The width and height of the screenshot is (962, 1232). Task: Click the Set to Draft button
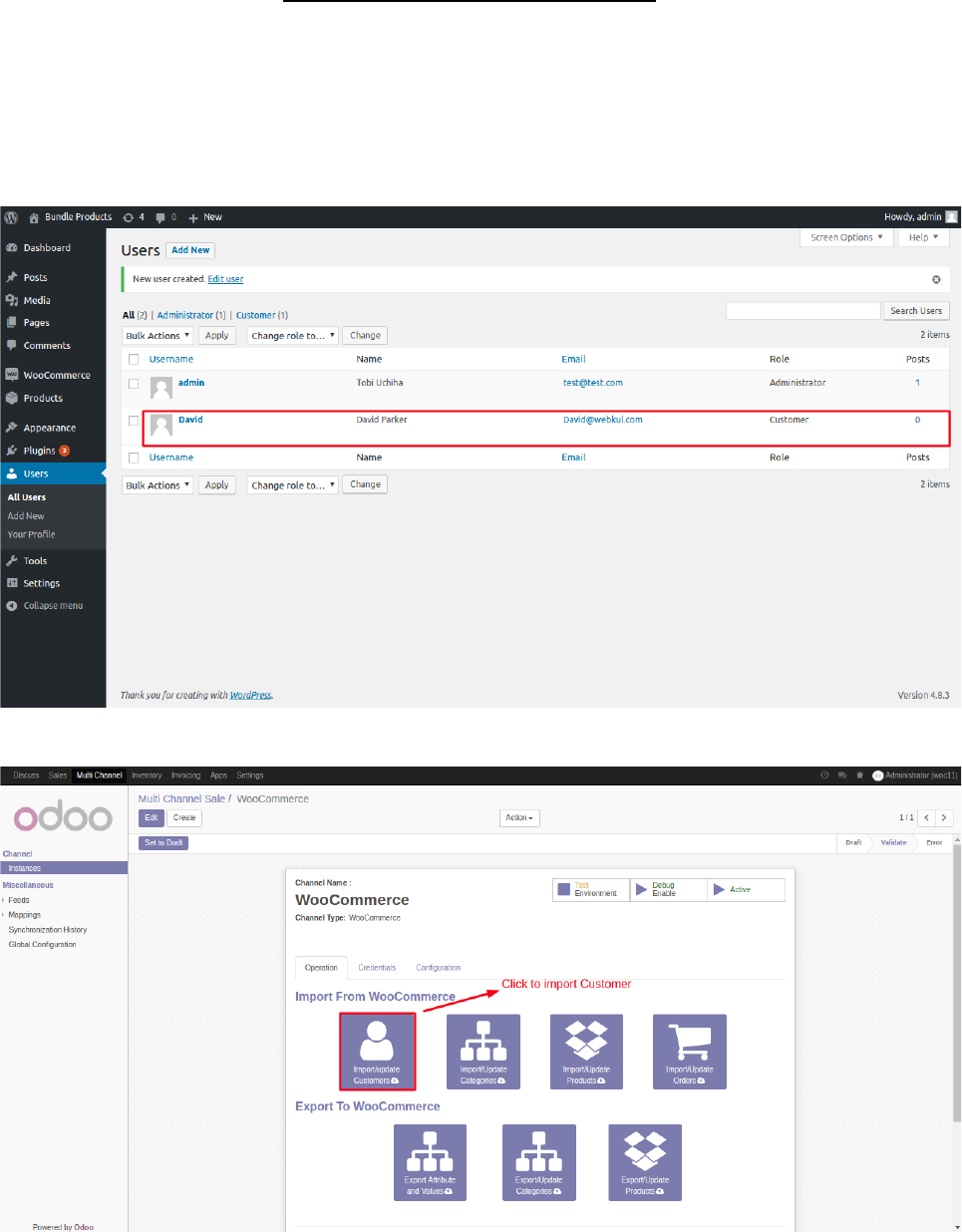(x=163, y=842)
